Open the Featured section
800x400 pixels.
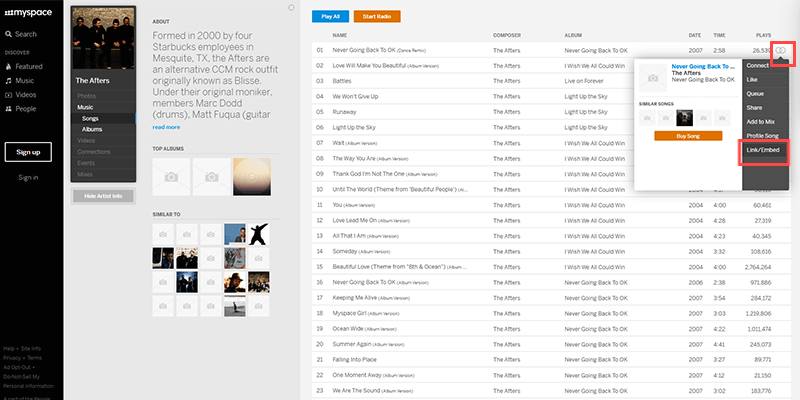(23, 66)
